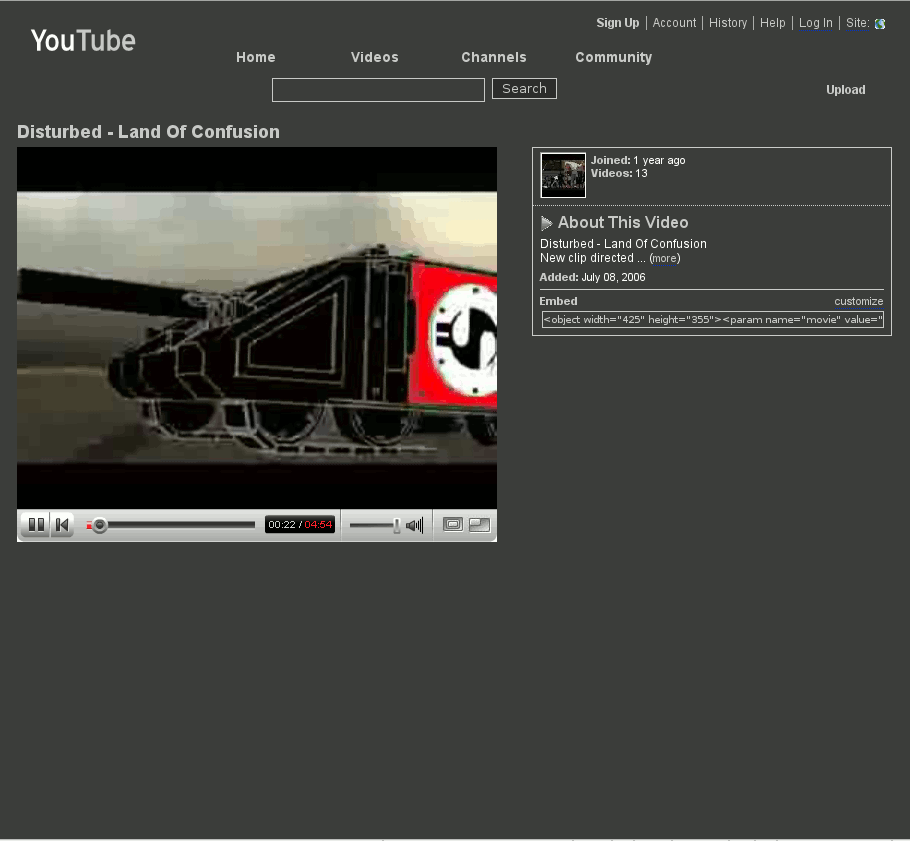Pause the video with the pause button

(36, 525)
